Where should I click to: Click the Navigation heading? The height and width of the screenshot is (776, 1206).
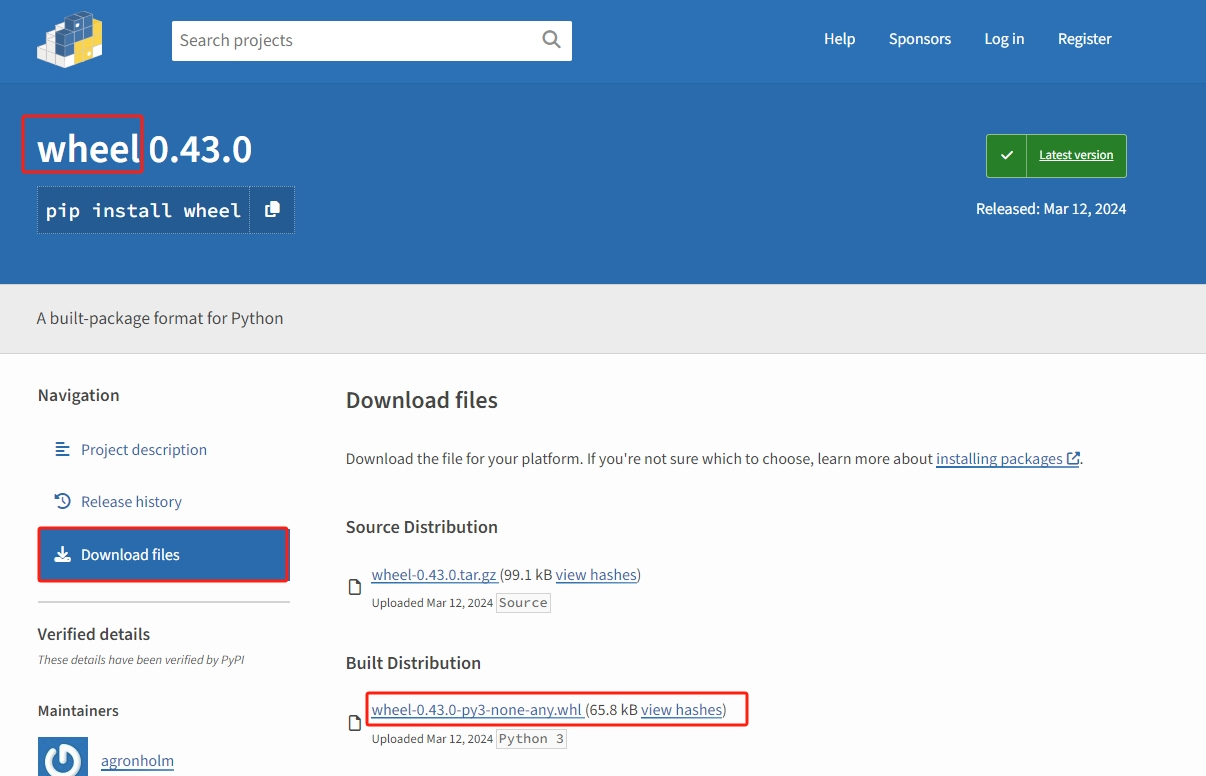pyautogui.click(x=78, y=395)
